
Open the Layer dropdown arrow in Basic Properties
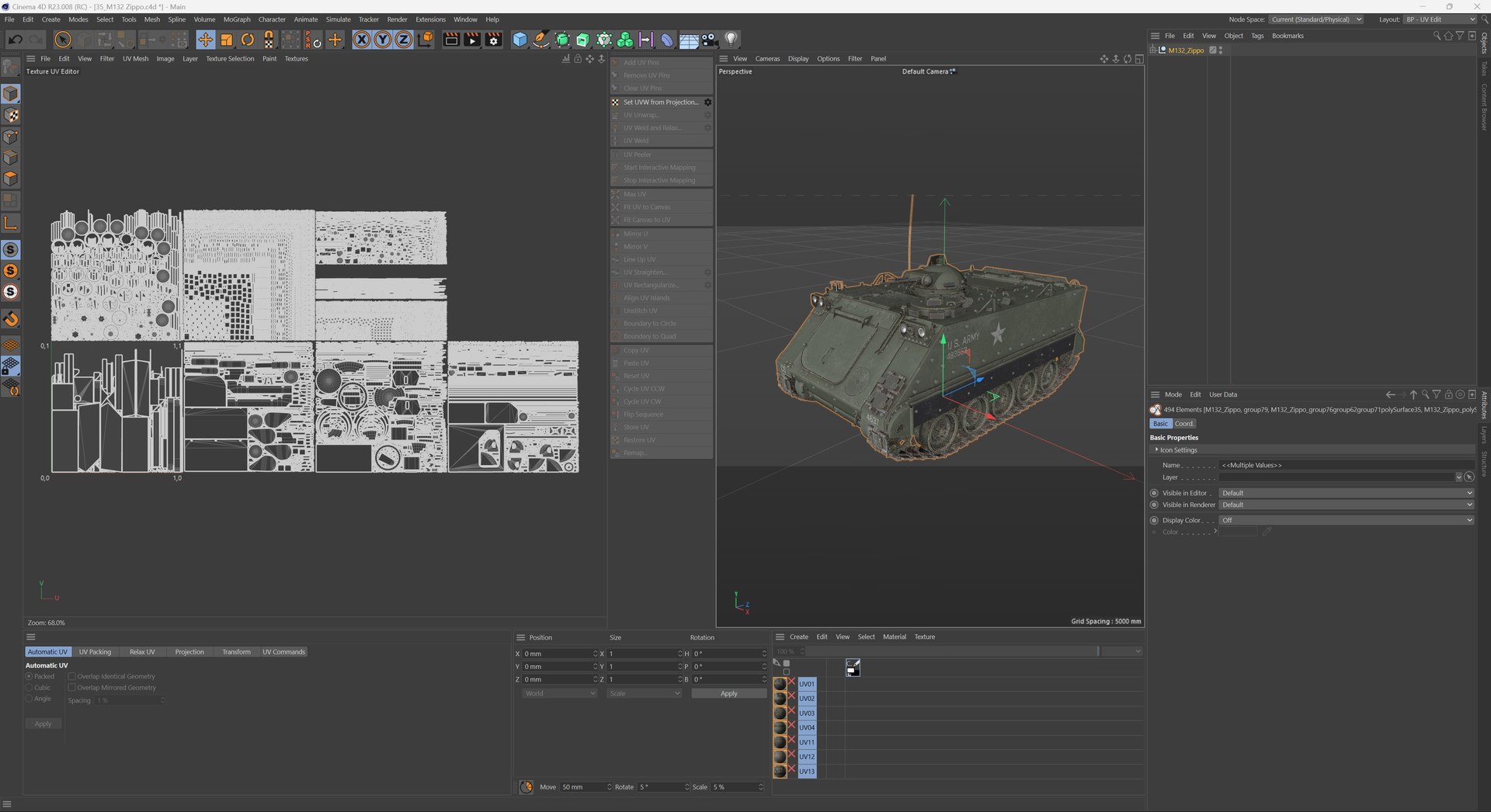click(x=1458, y=477)
